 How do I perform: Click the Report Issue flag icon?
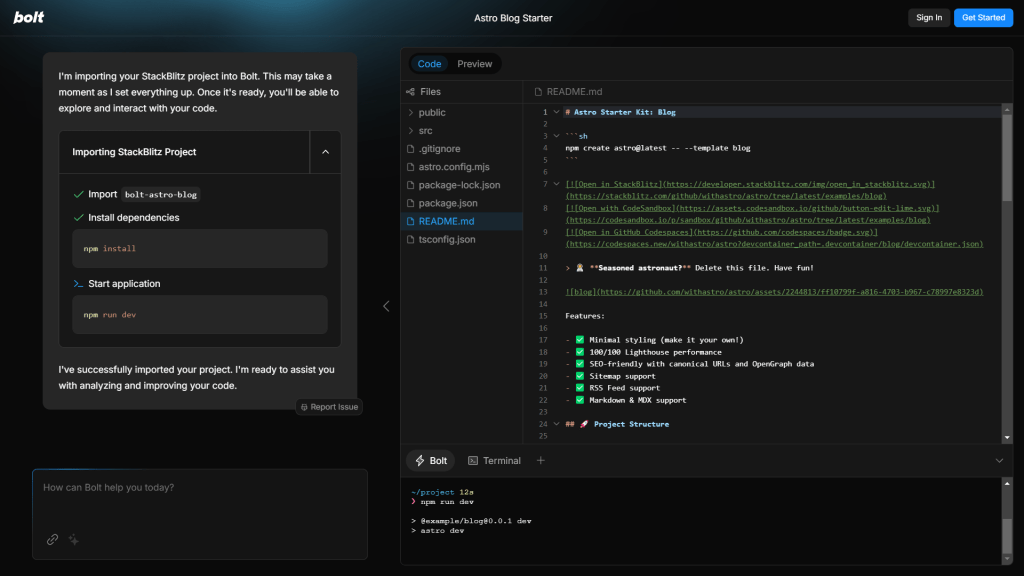point(302,406)
